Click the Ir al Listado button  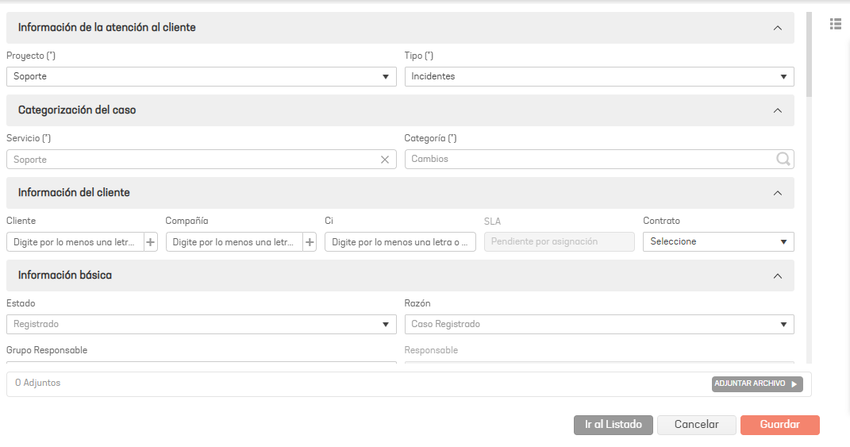point(613,425)
